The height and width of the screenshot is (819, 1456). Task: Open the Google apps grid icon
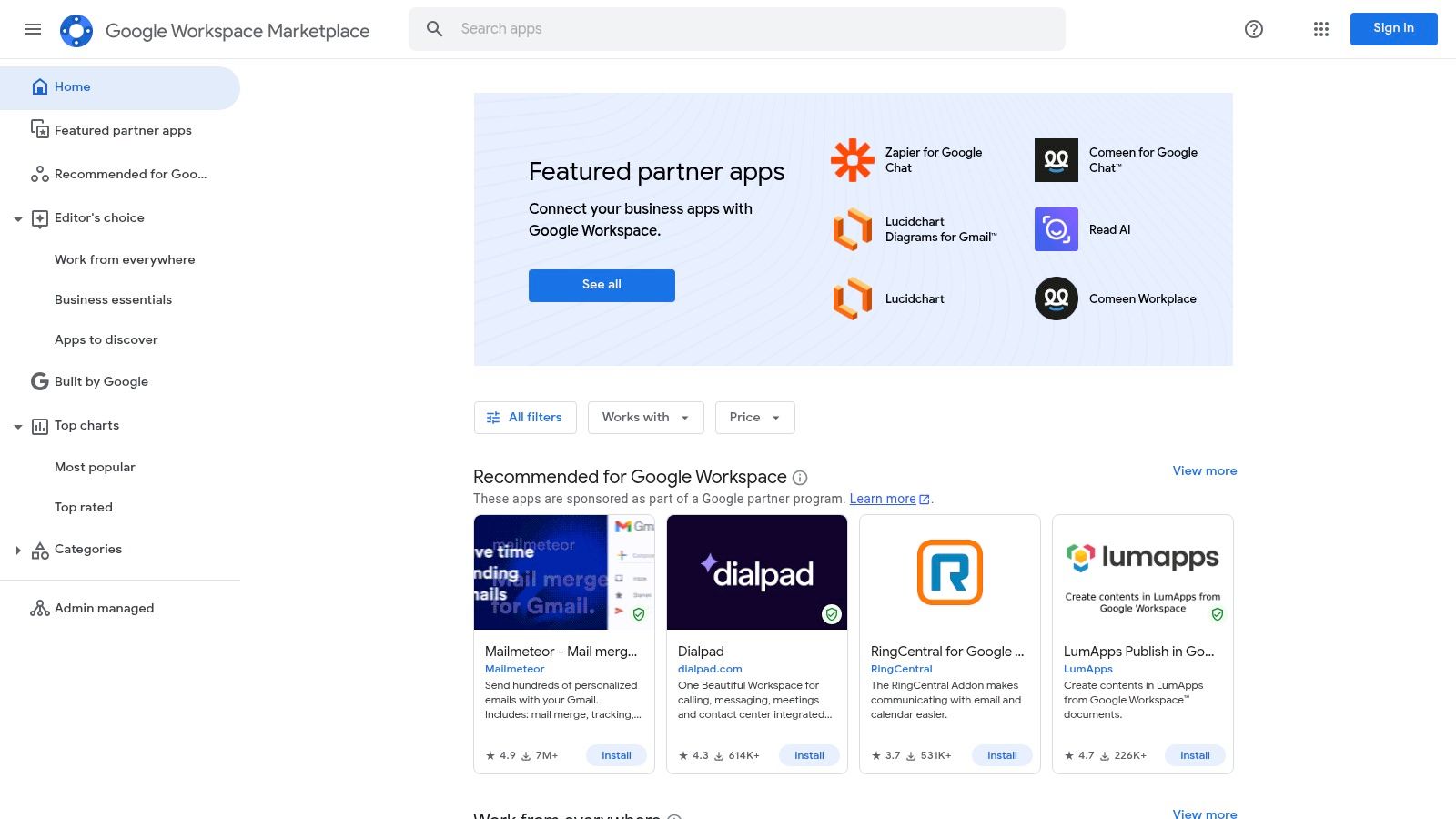(x=1320, y=28)
